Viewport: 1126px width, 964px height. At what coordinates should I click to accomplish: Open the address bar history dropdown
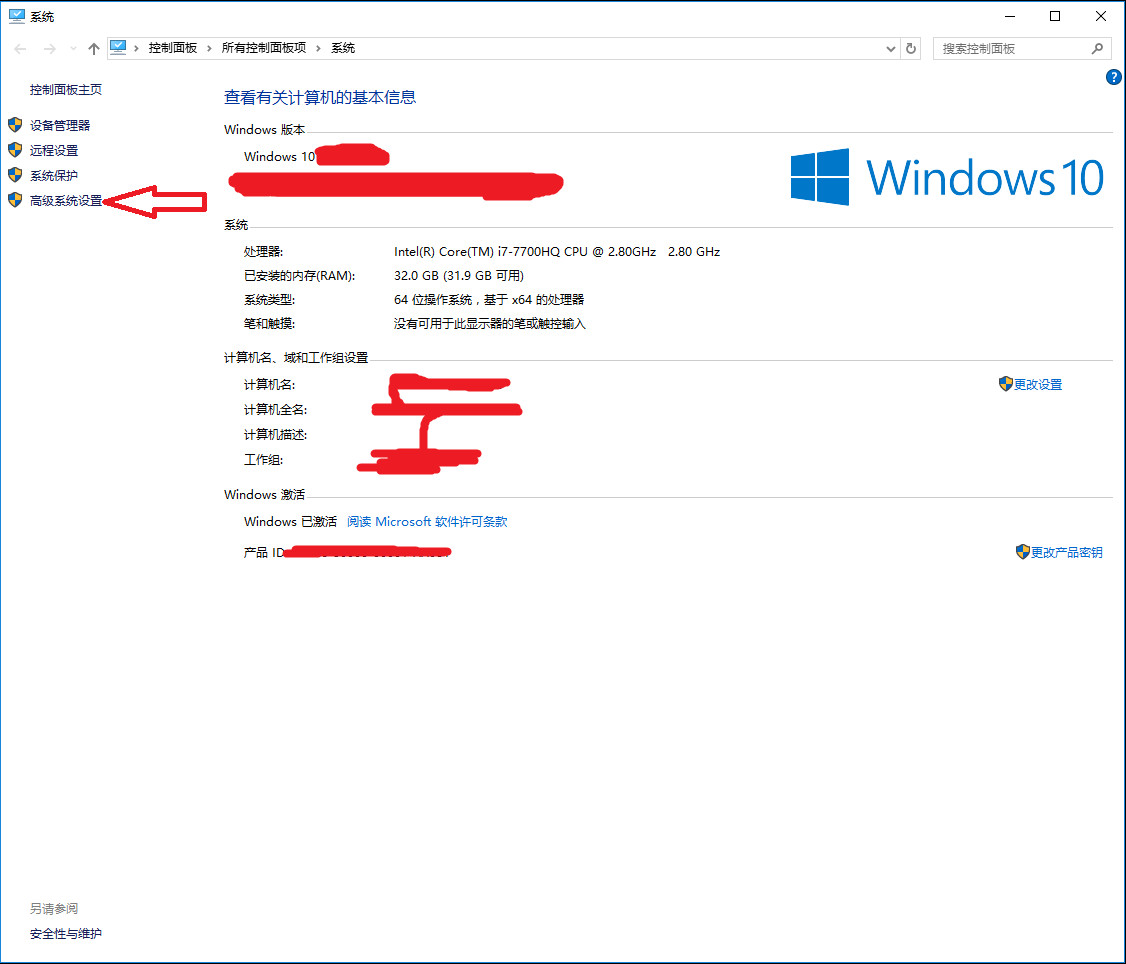(x=890, y=49)
